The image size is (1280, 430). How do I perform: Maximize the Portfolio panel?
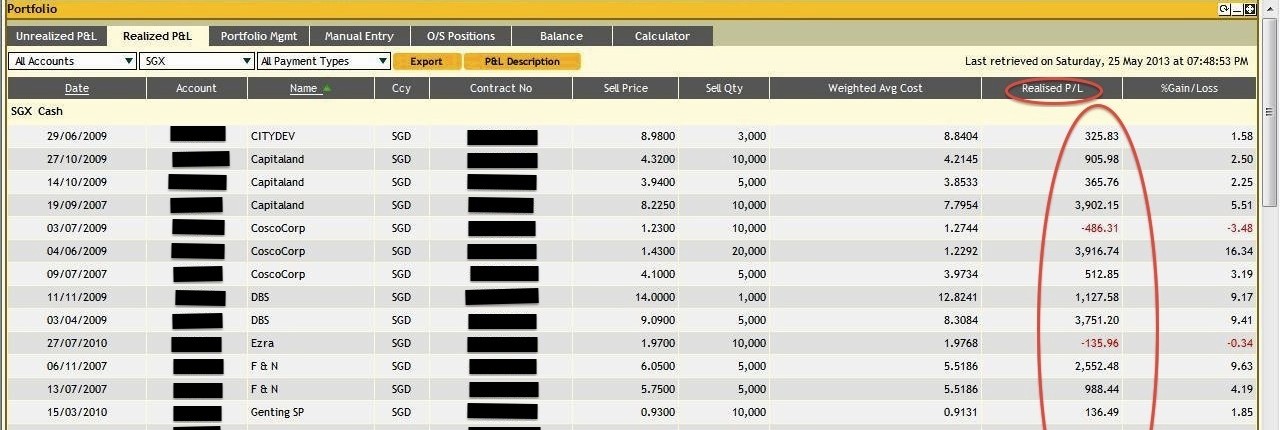pyautogui.click(x=1250, y=9)
